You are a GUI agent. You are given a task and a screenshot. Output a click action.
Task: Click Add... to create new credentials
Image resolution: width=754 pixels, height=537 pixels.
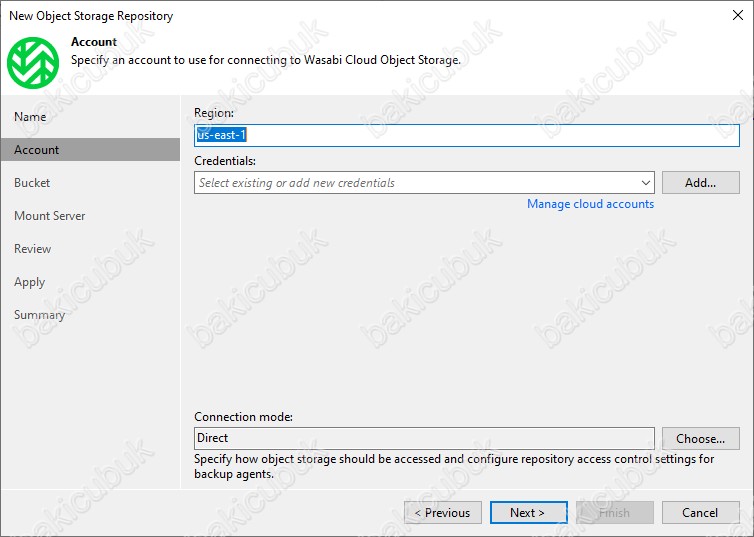(x=701, y=183)
